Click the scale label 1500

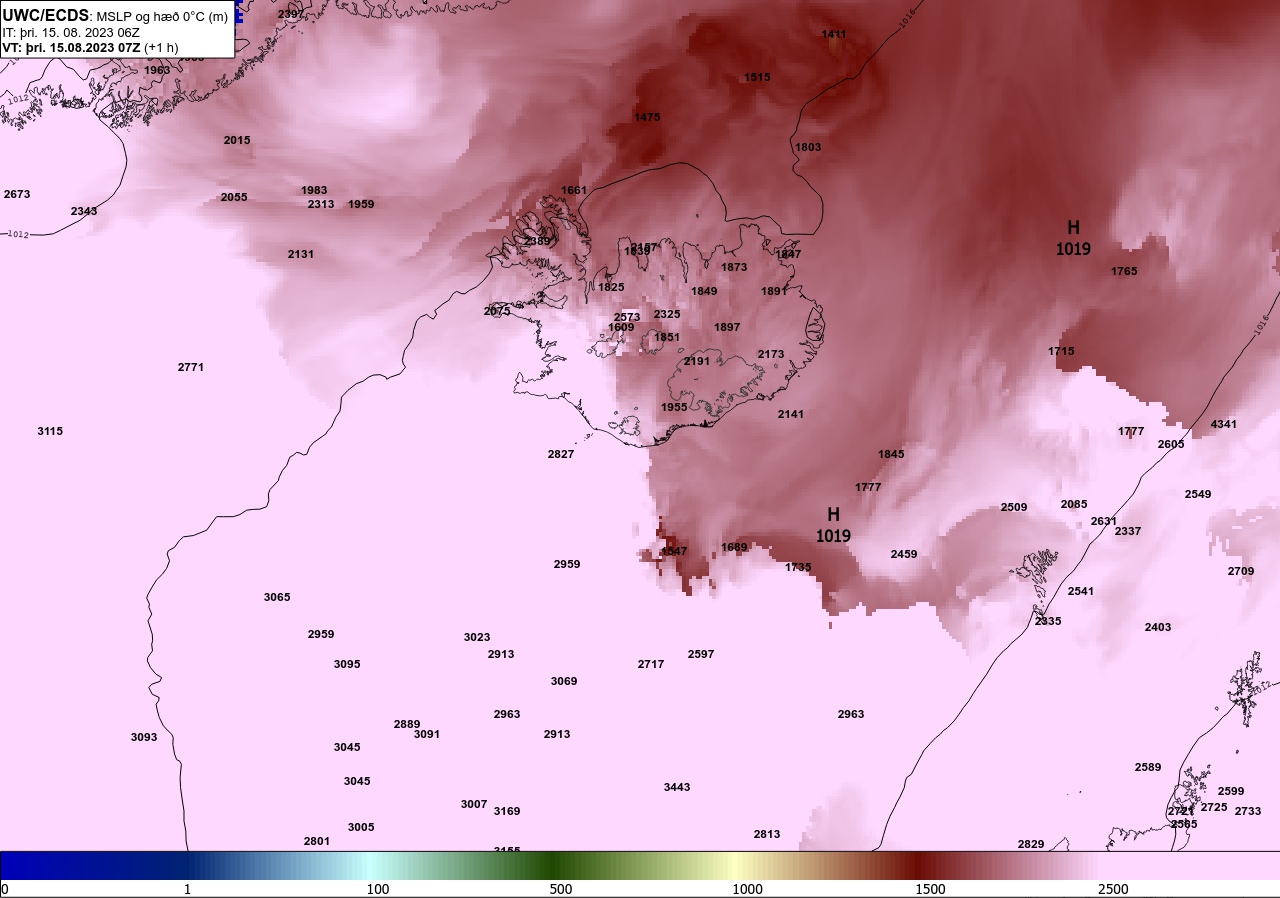(x=930, y=889)
